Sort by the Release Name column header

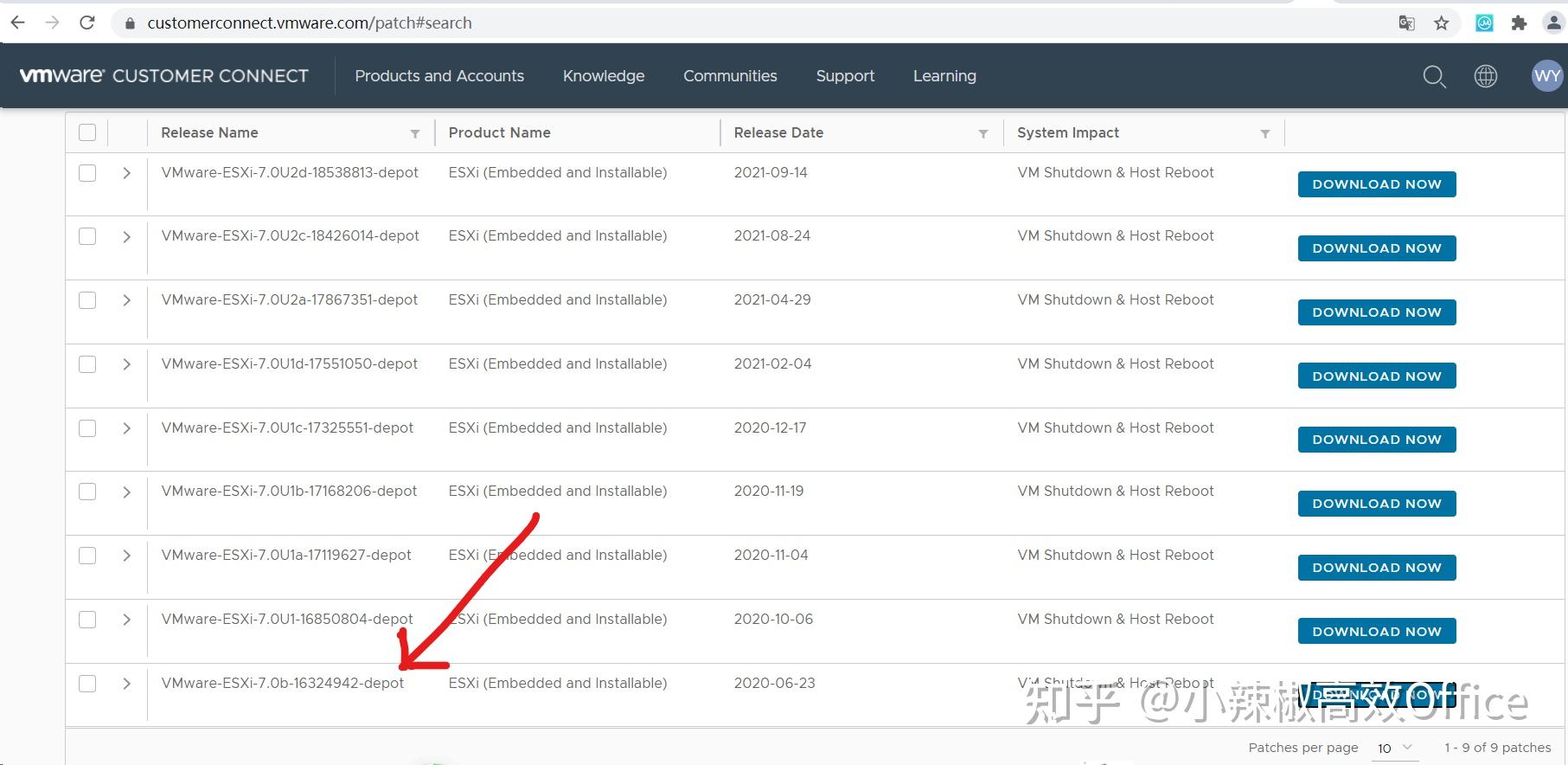tap(209, 132)
